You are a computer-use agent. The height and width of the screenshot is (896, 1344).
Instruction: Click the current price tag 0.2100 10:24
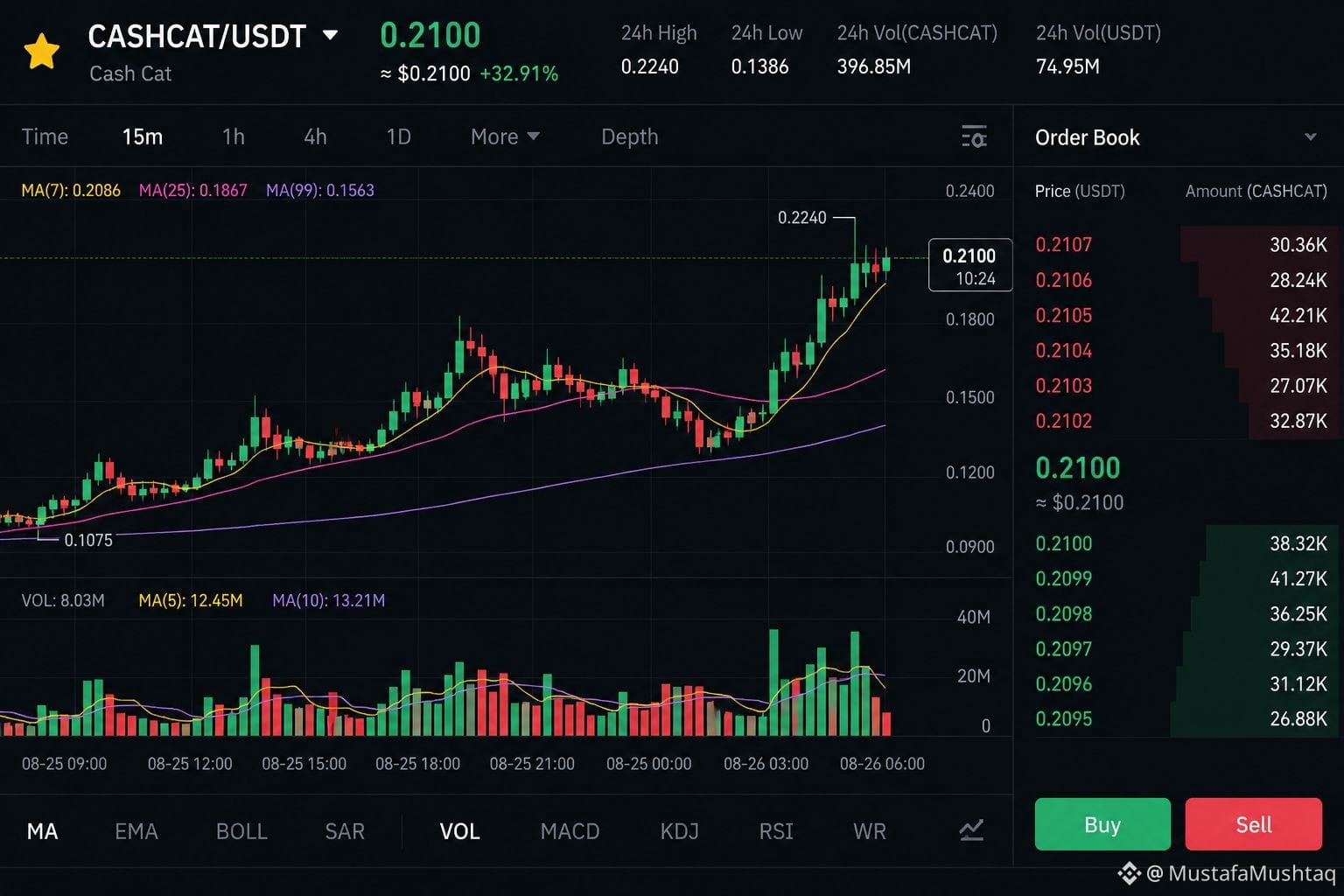[x=970, y=265]
